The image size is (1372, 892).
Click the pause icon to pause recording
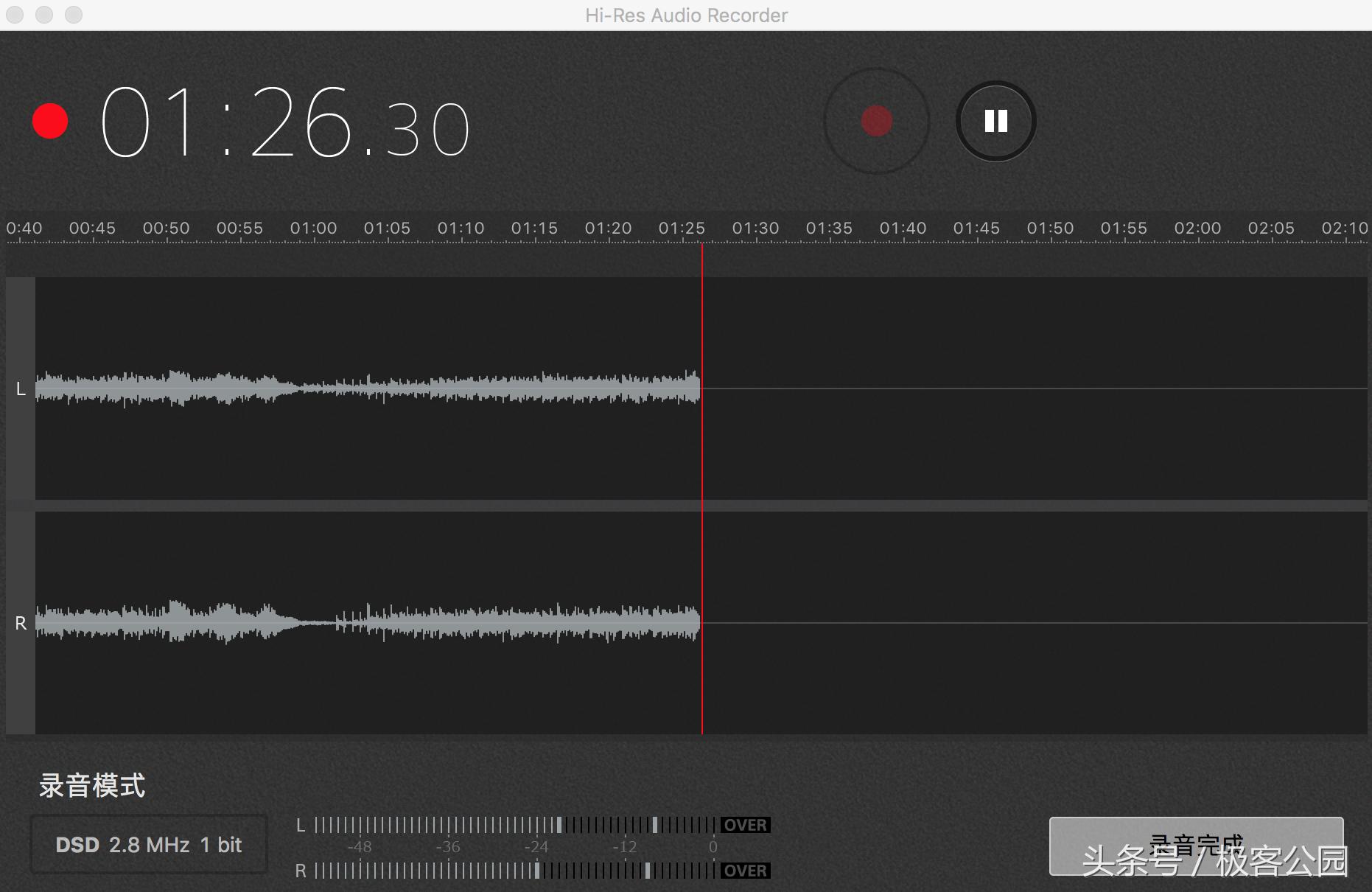pos(995,120)
